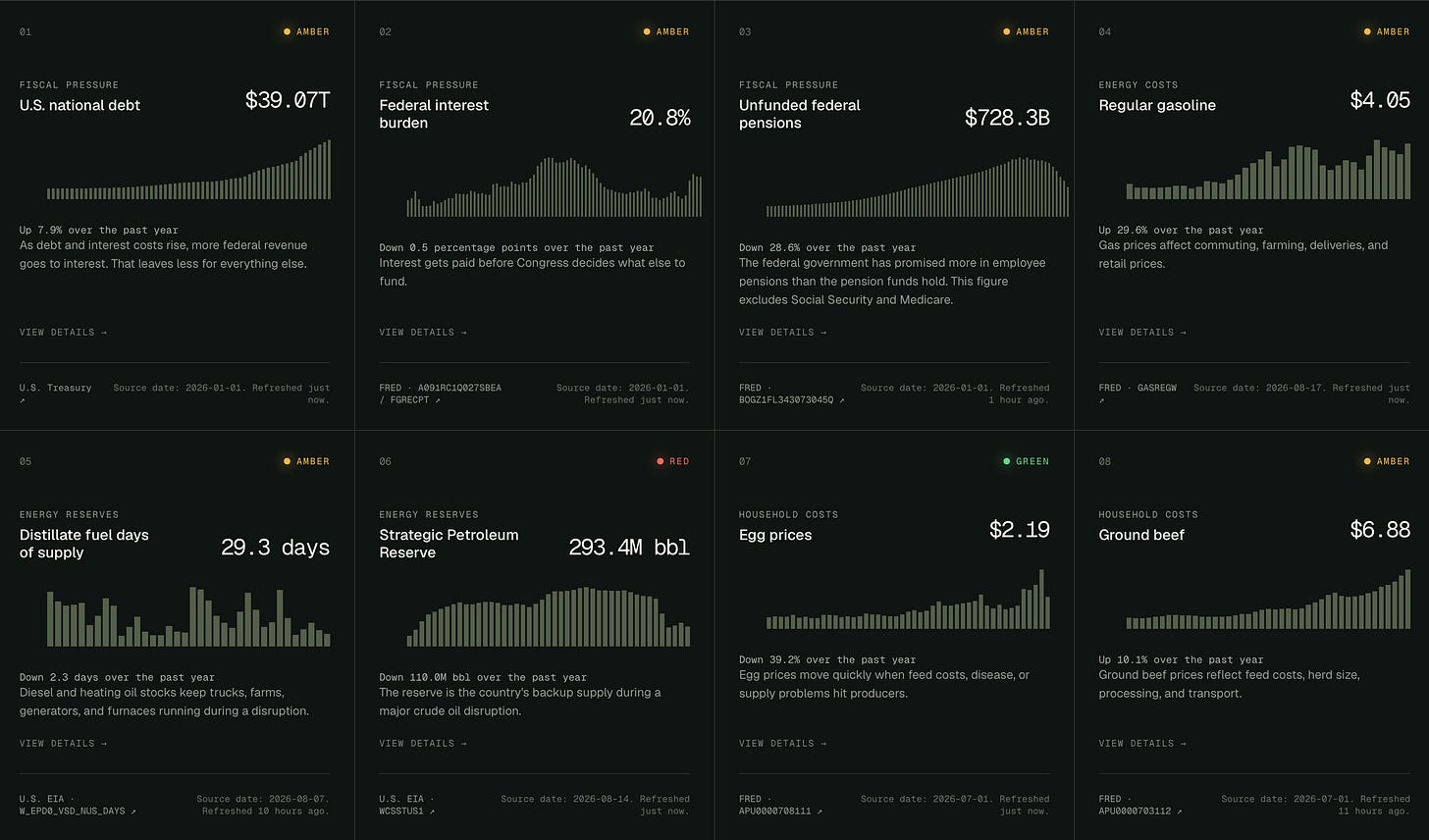Click the green status dot on Egg prices card

[x=1007, y=461]
